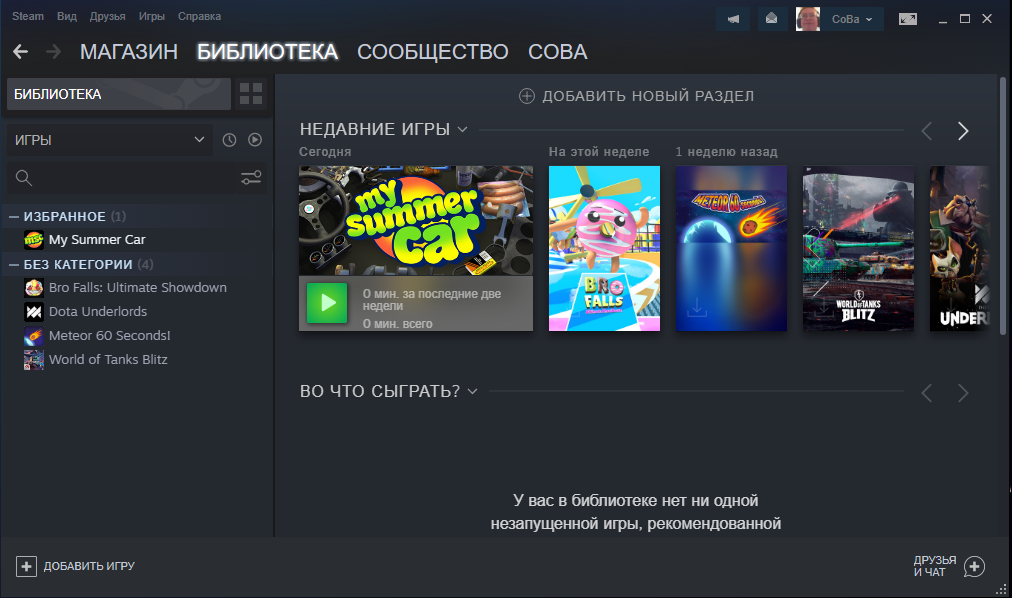Collapse the БЕЗ КАТЕГОРИИ category

pyautogui.click(x=14, y=264)
